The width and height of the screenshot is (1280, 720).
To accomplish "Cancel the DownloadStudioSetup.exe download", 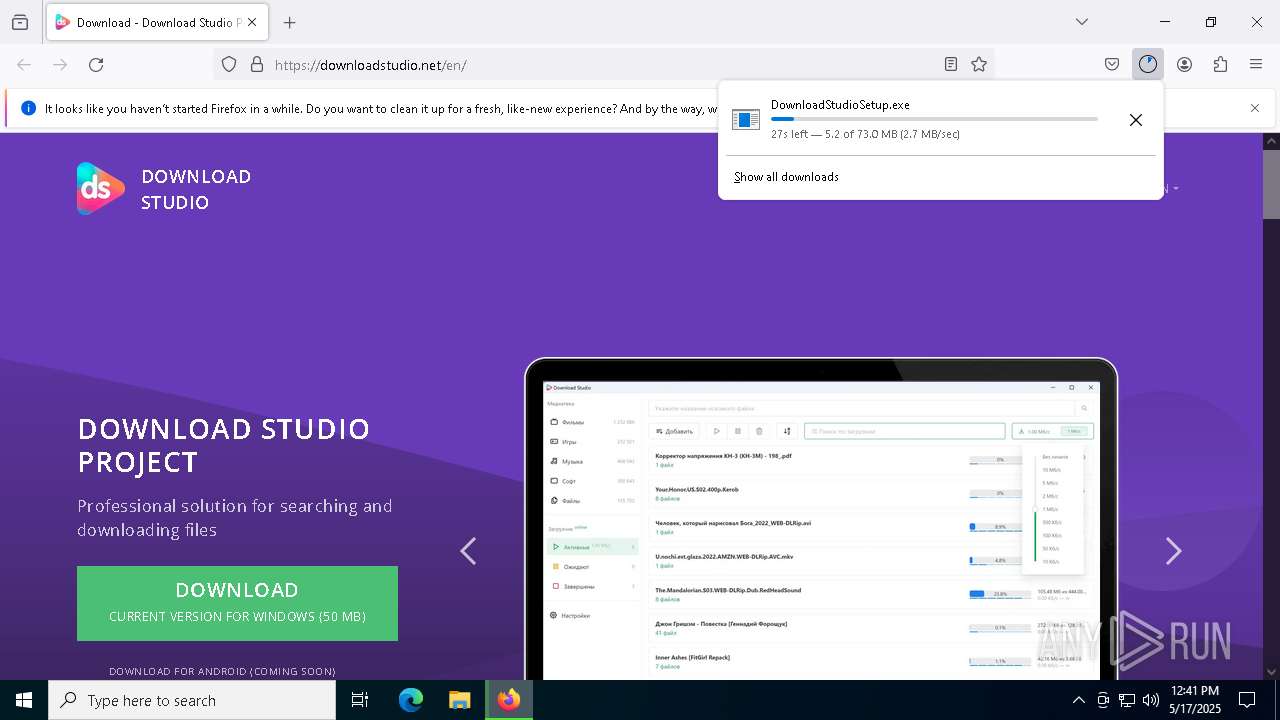I will click(1136, 120).
